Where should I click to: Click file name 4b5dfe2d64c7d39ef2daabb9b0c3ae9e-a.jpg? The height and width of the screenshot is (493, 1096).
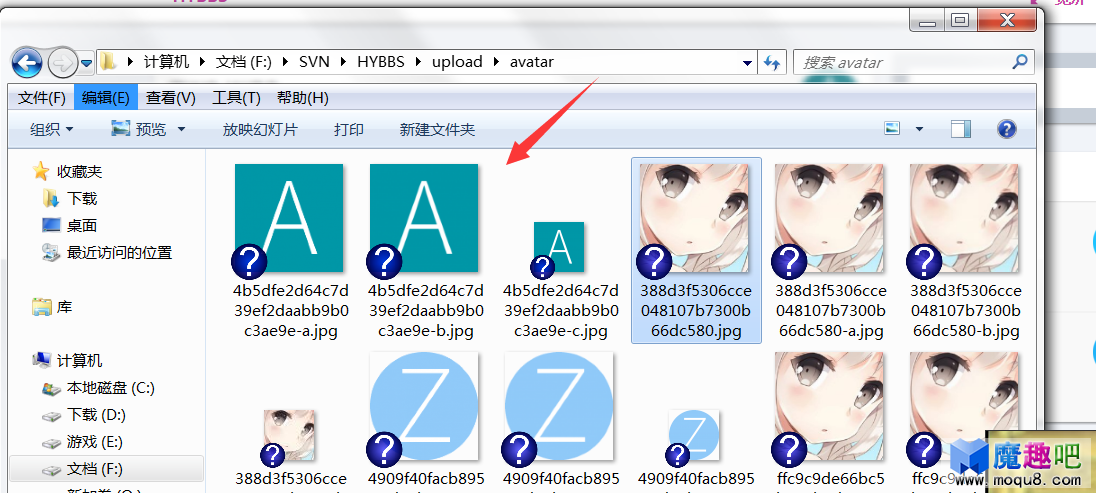tap(291, 310)
